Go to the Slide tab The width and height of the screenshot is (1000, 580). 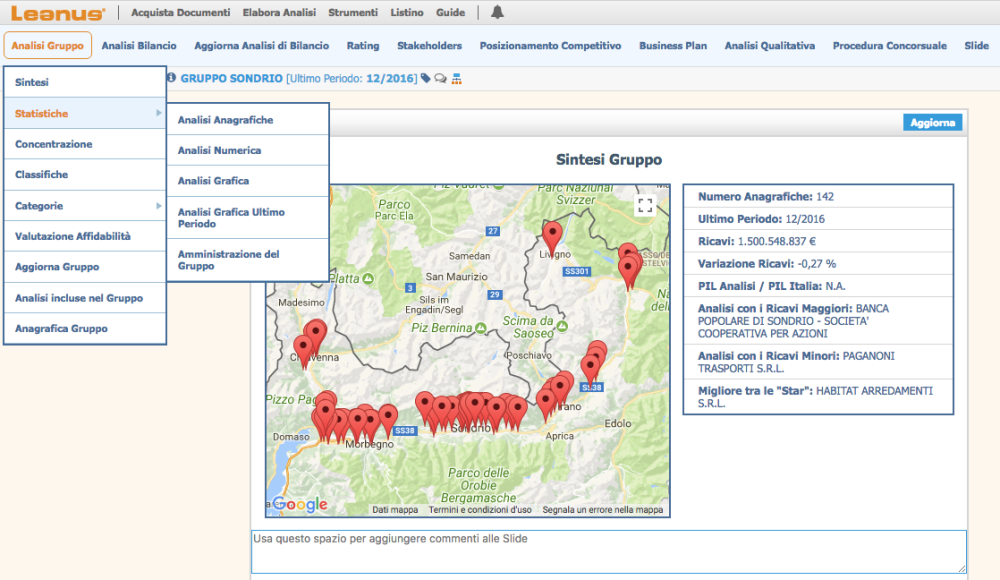tap(976, 45)
